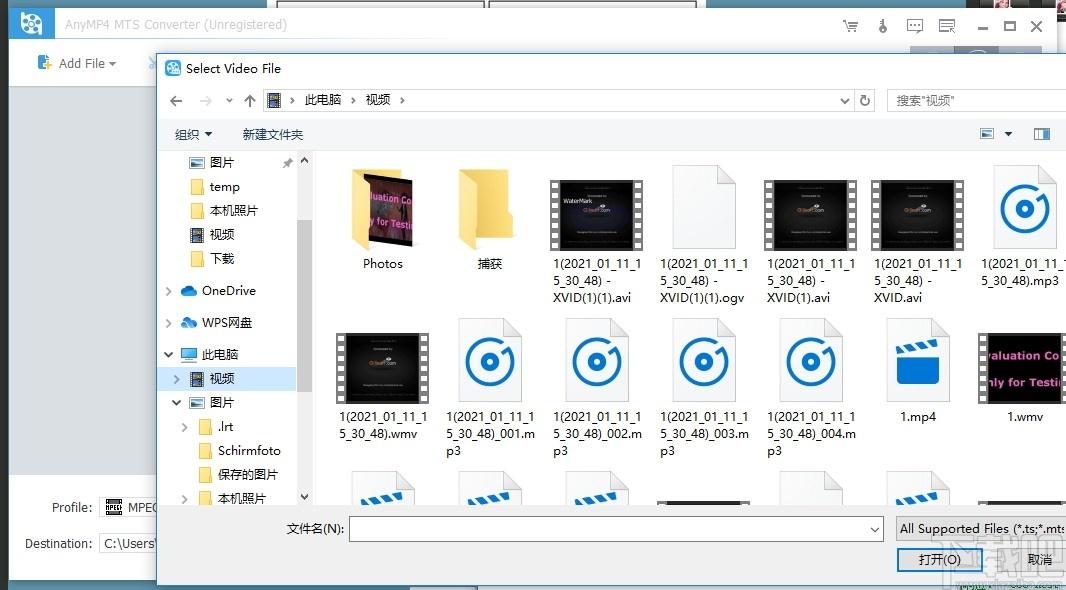Click the Destination path field in AnyMP4
The height and width of the screenshot is (590, 1066).
pos(129,544)
